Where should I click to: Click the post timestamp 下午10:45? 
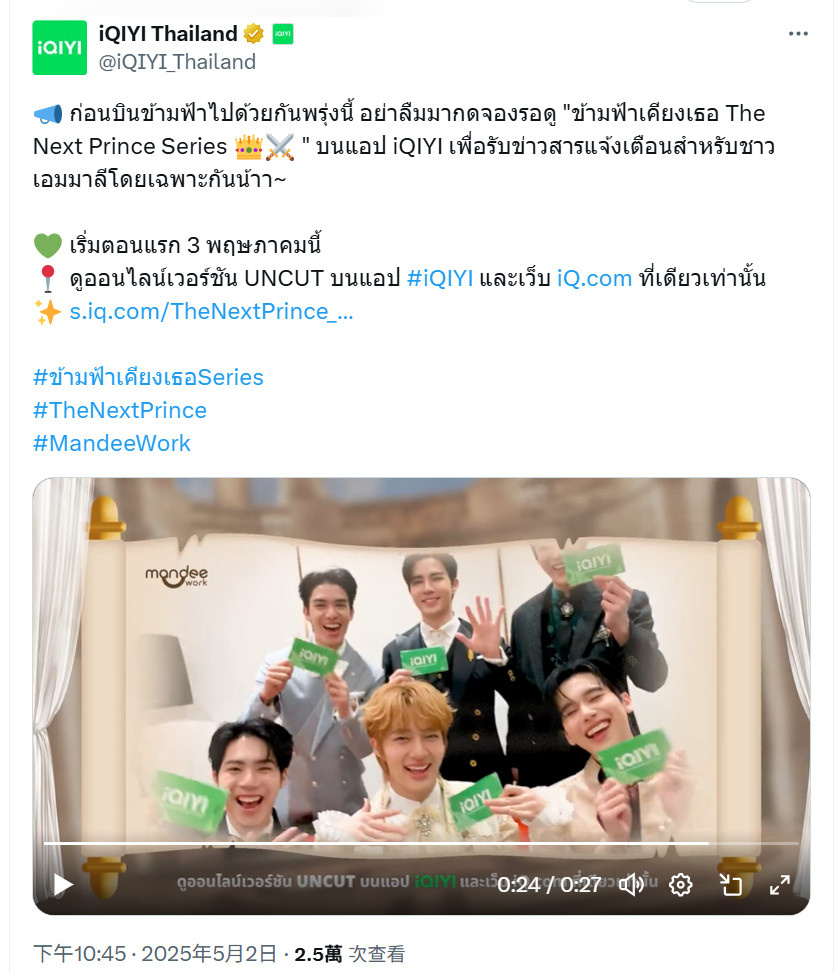(x=79, y=954)
